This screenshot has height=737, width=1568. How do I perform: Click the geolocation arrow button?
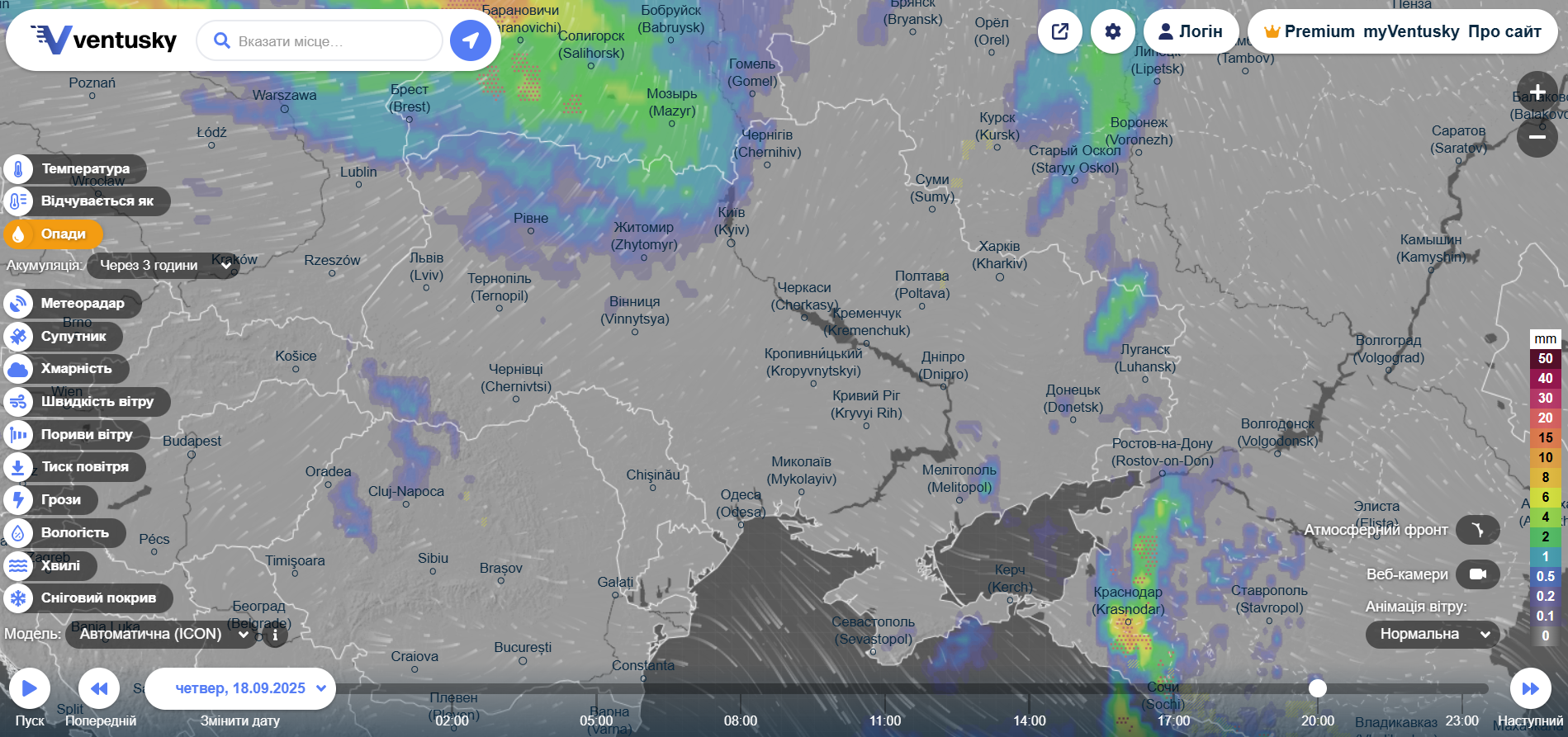[471, 40]
